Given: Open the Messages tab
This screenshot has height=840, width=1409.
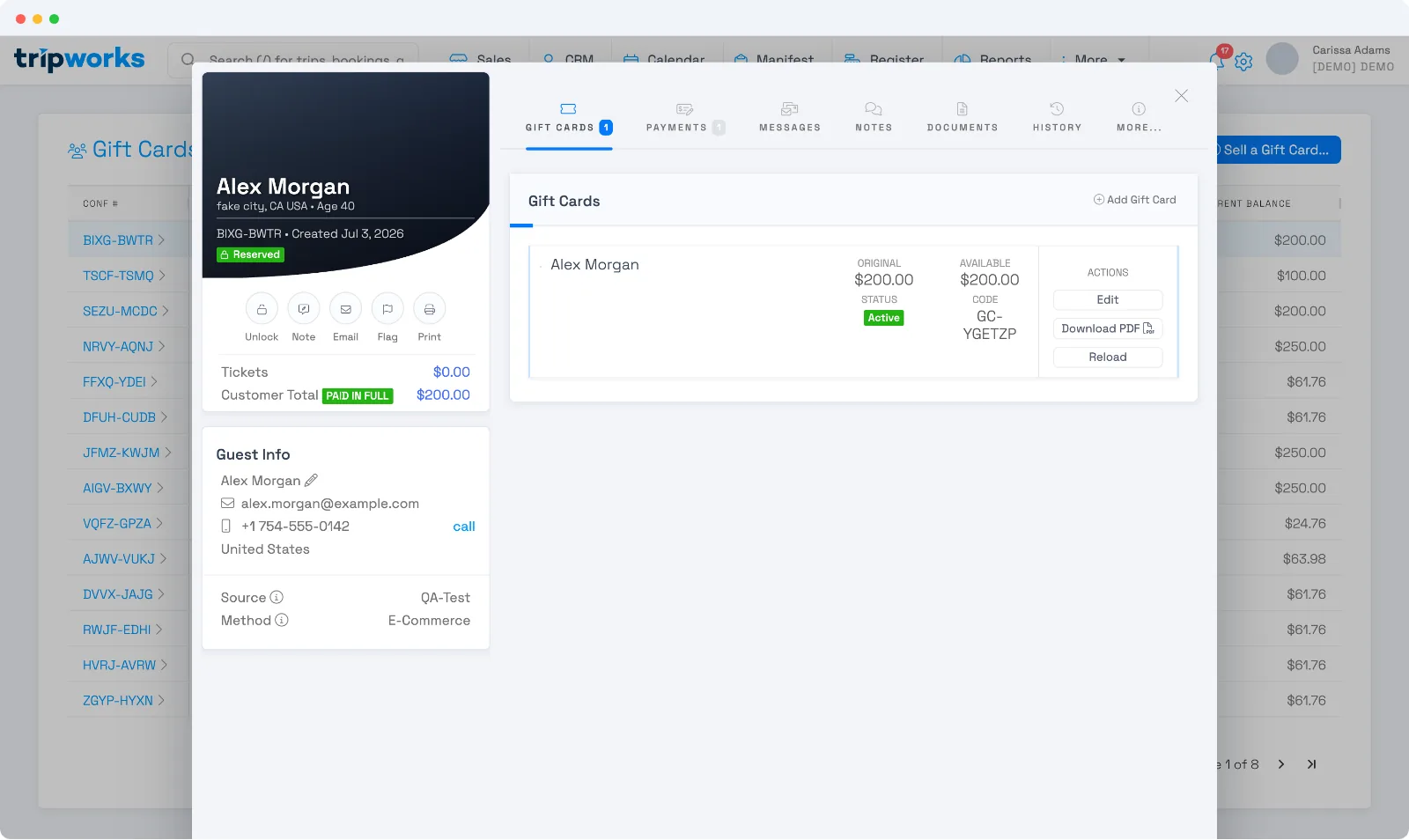Looking at the screenshot, I should (x=790, y=119).
